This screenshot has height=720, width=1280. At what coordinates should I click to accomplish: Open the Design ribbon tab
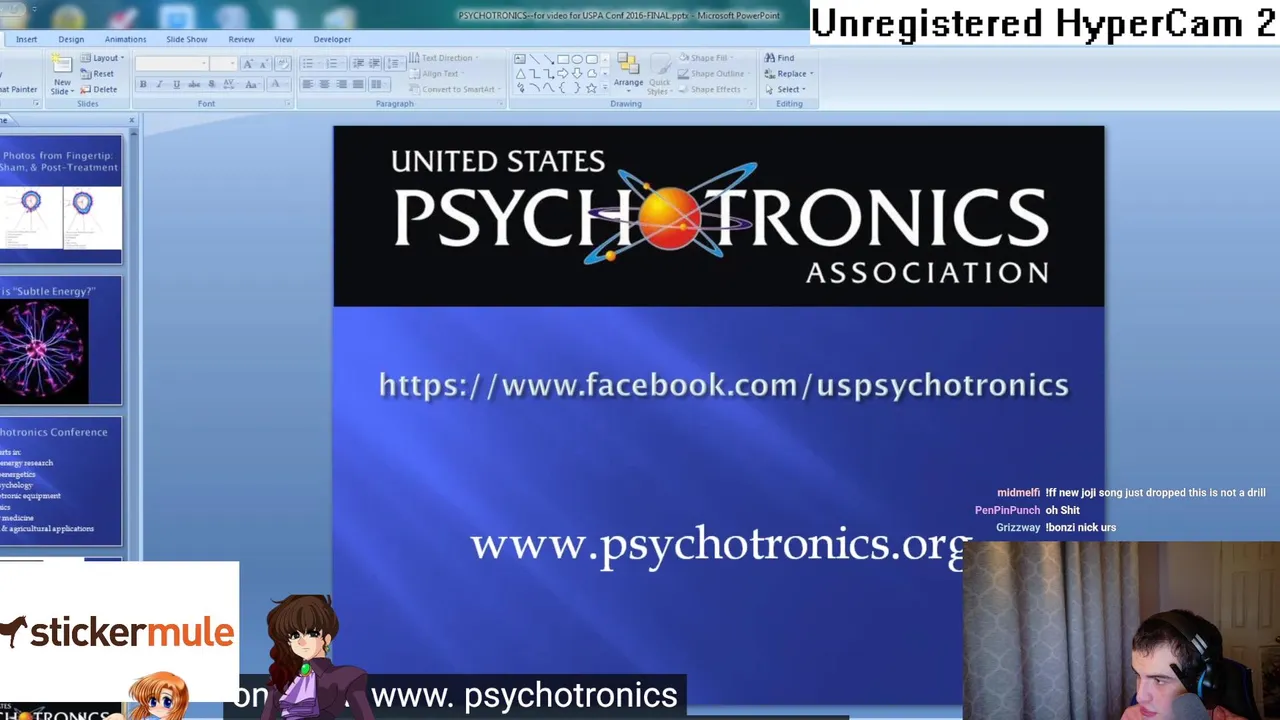pyautogui.click(x=71, y=39)
